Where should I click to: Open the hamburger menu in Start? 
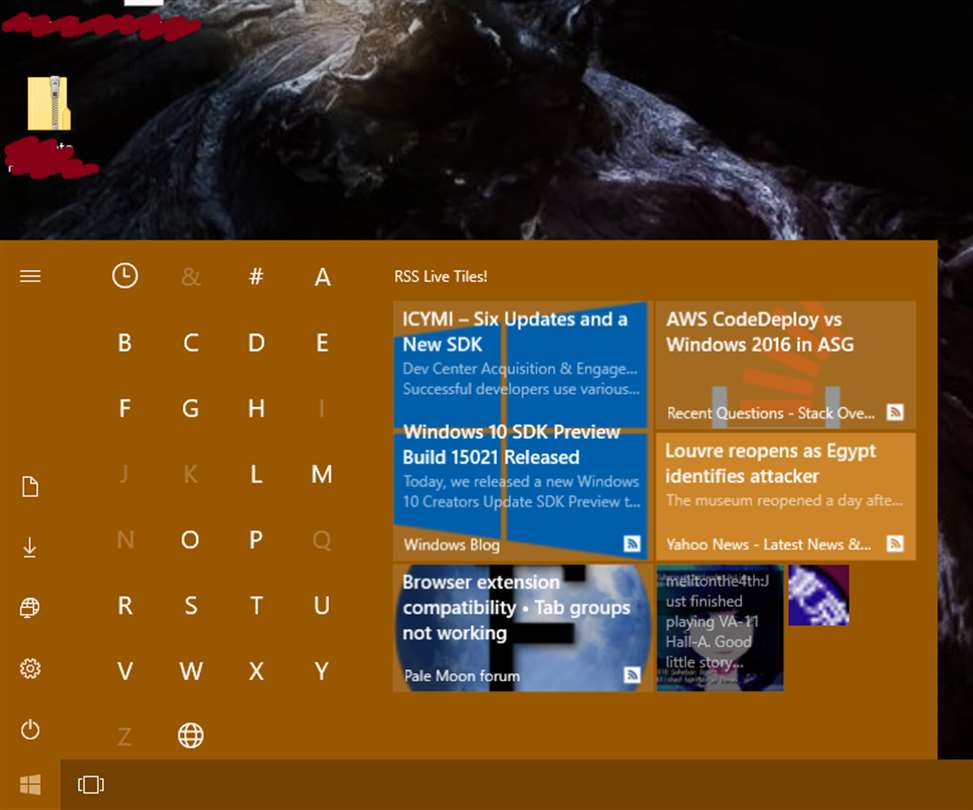[30, 276]
